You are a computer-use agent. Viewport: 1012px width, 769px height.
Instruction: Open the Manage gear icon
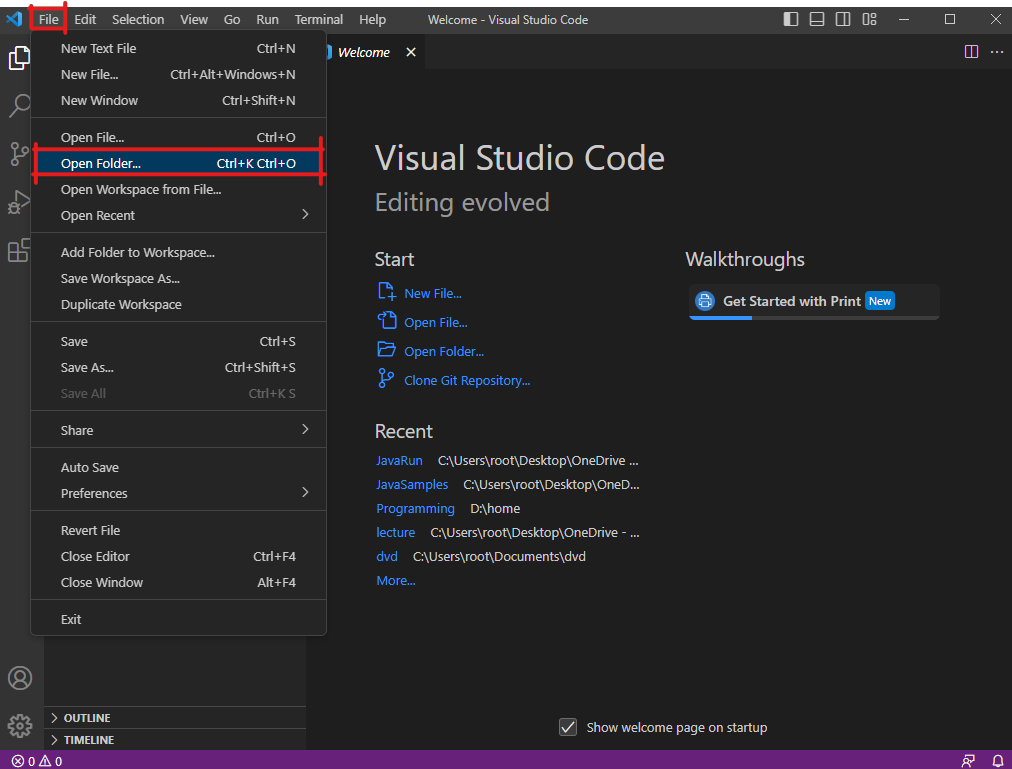click(20, 725)
